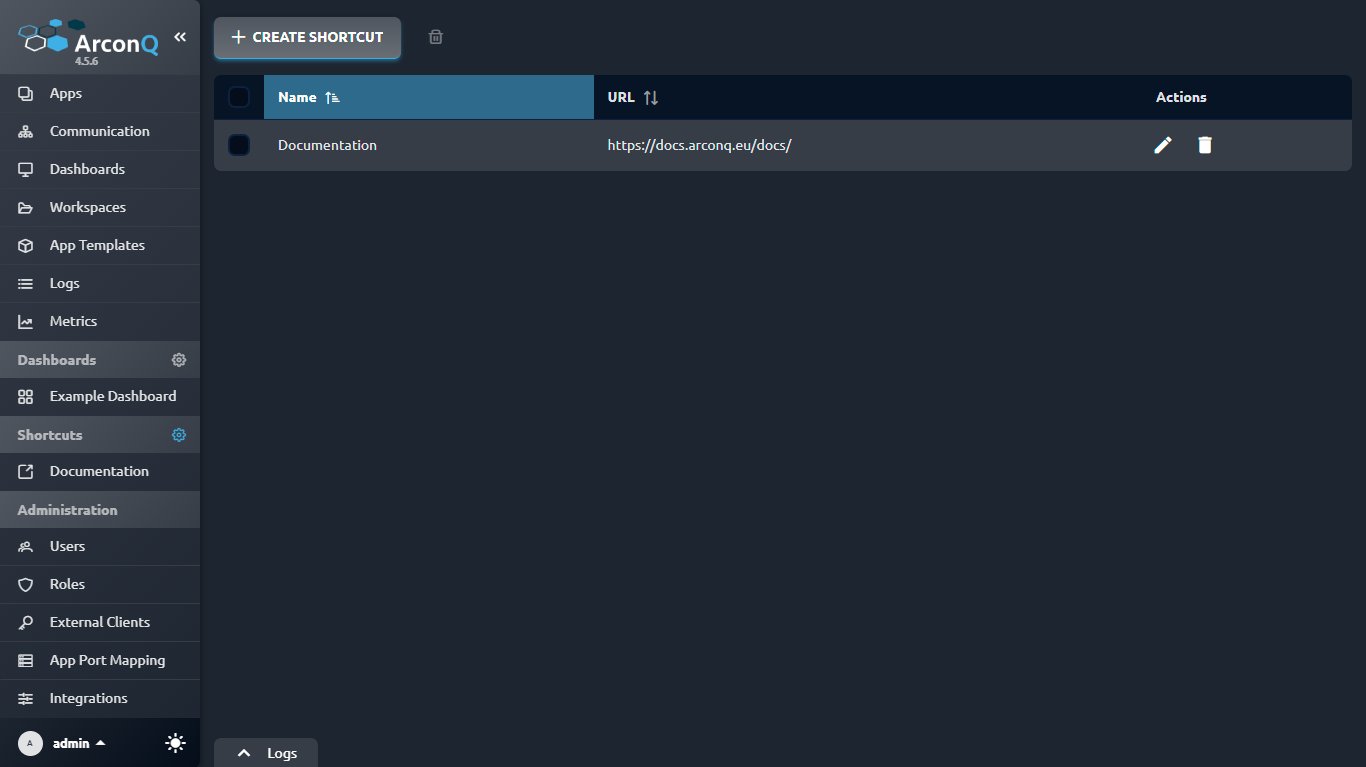Click the Administration section header
Screen dimensions: 1366x767
[100, 510]
